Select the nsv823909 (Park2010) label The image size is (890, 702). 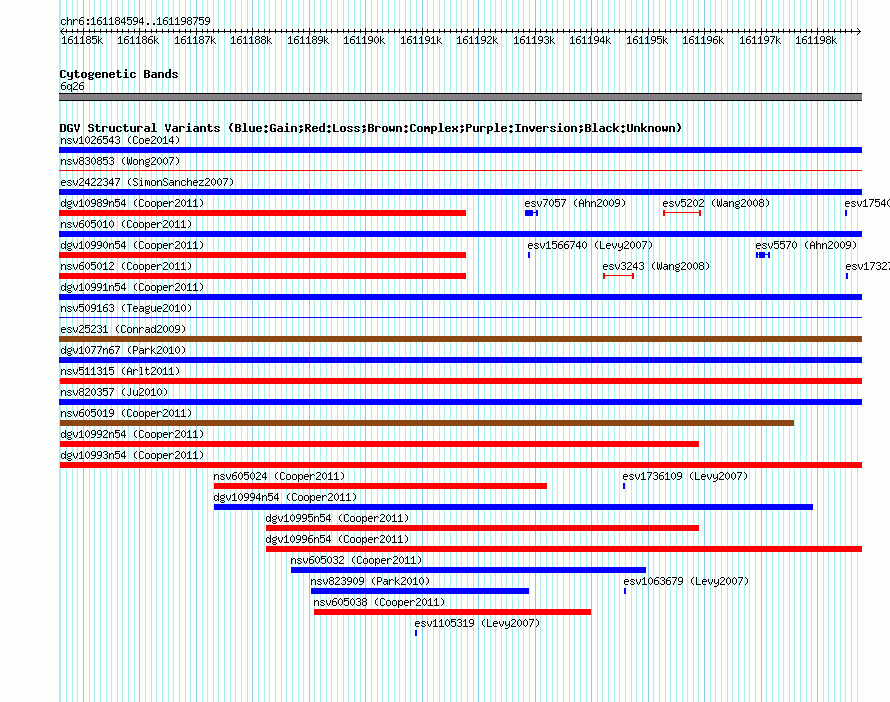point(370,581)
